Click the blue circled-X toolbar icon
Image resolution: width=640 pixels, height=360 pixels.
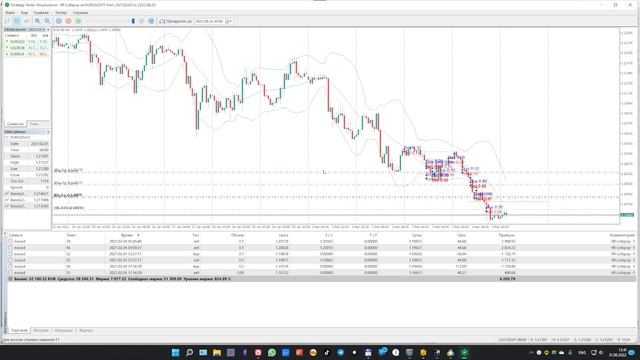(x=151, y=21)
